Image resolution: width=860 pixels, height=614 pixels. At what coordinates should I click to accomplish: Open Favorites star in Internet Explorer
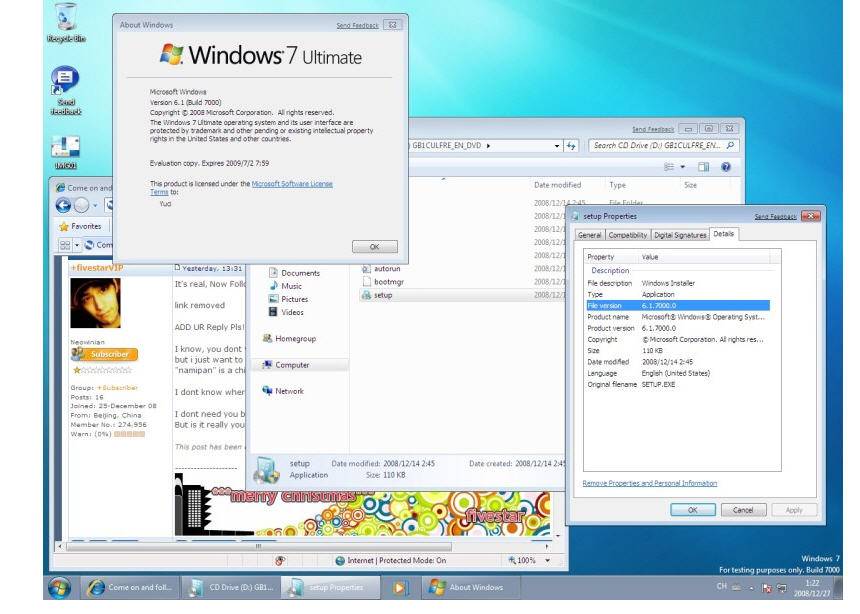pos(80,226)
